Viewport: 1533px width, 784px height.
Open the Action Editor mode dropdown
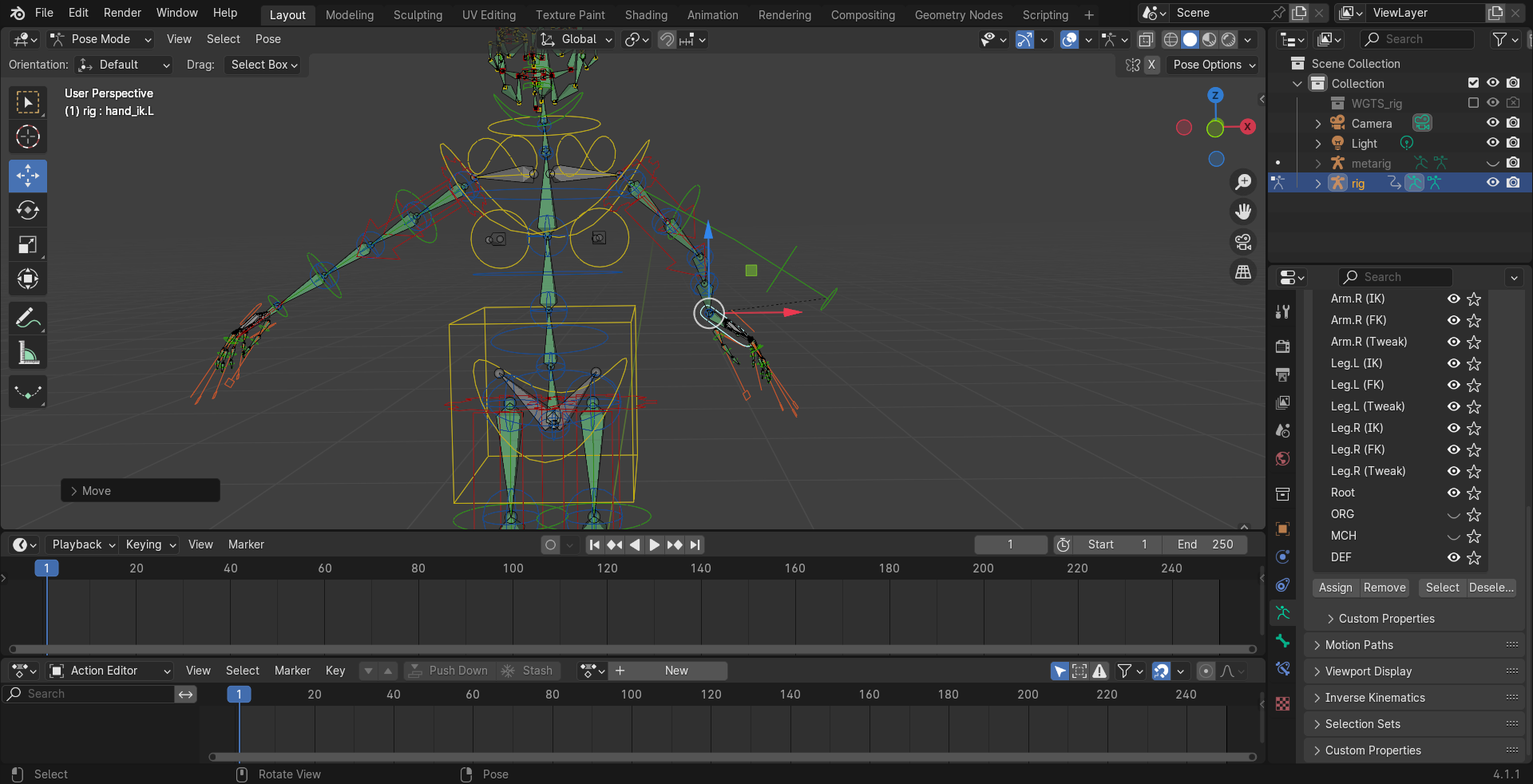click(x=110, y=671)
